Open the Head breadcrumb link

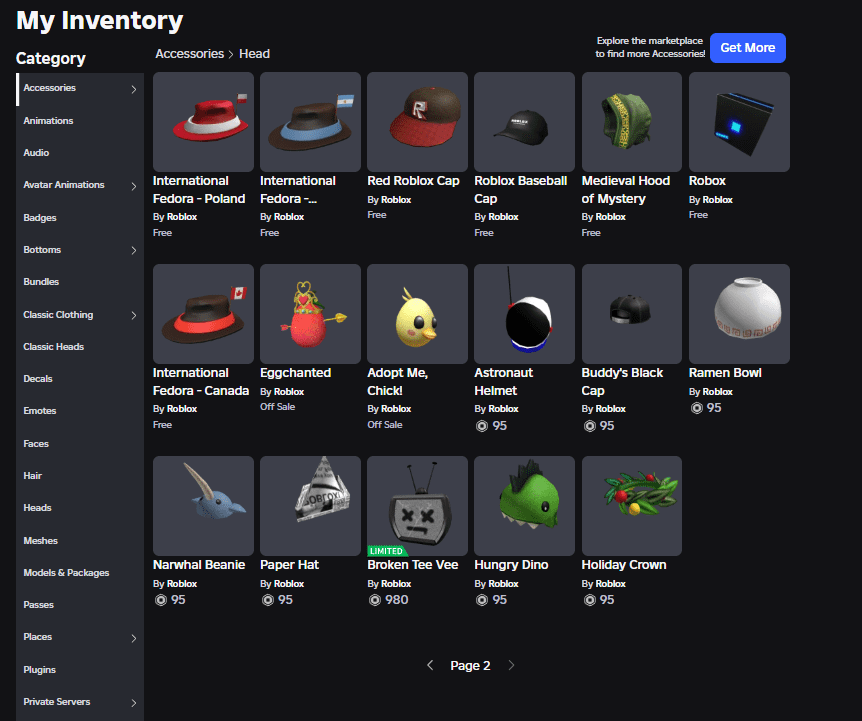pos(254,53)
